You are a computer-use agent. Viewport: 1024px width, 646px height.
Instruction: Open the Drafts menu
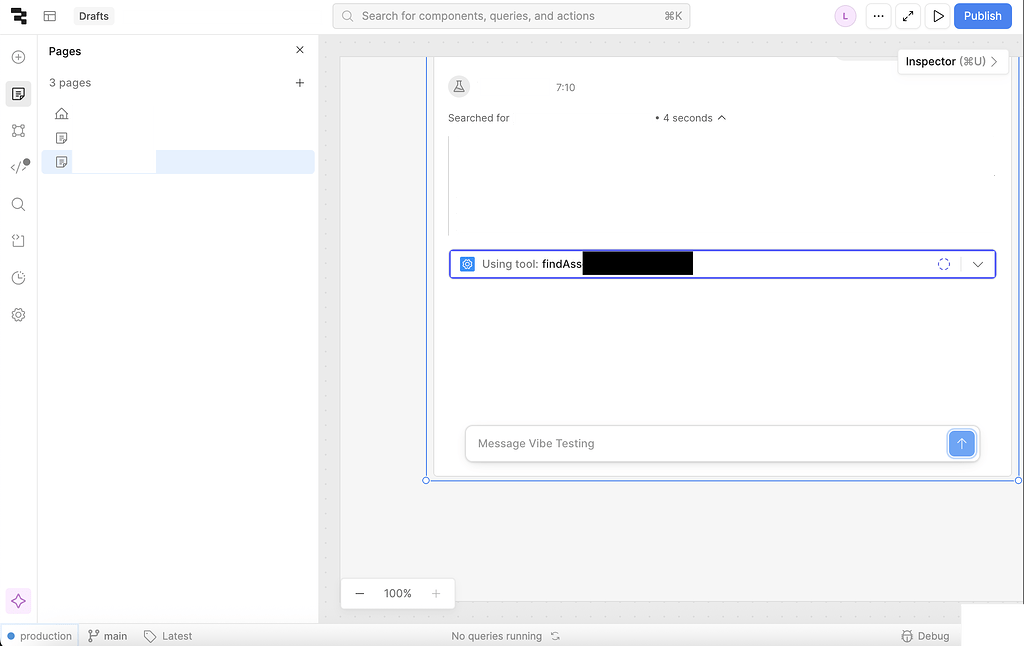pyautogui.click(x=93, y=16)
